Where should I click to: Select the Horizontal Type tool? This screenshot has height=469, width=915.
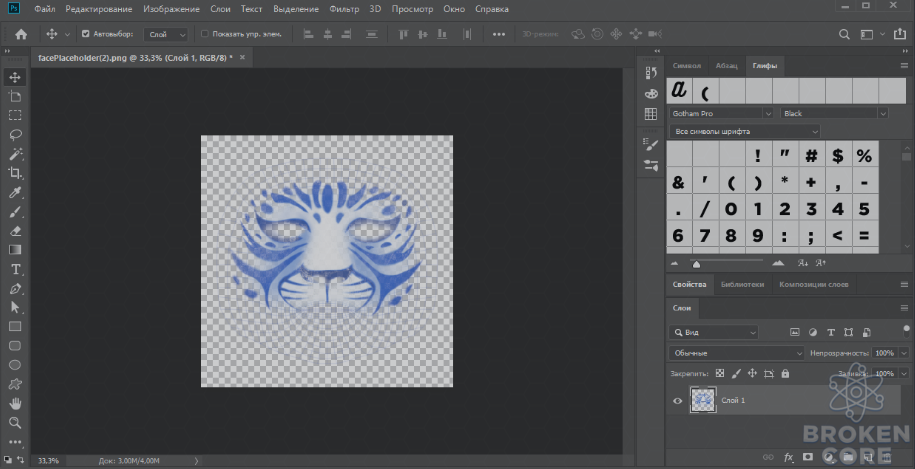[15, 269]
